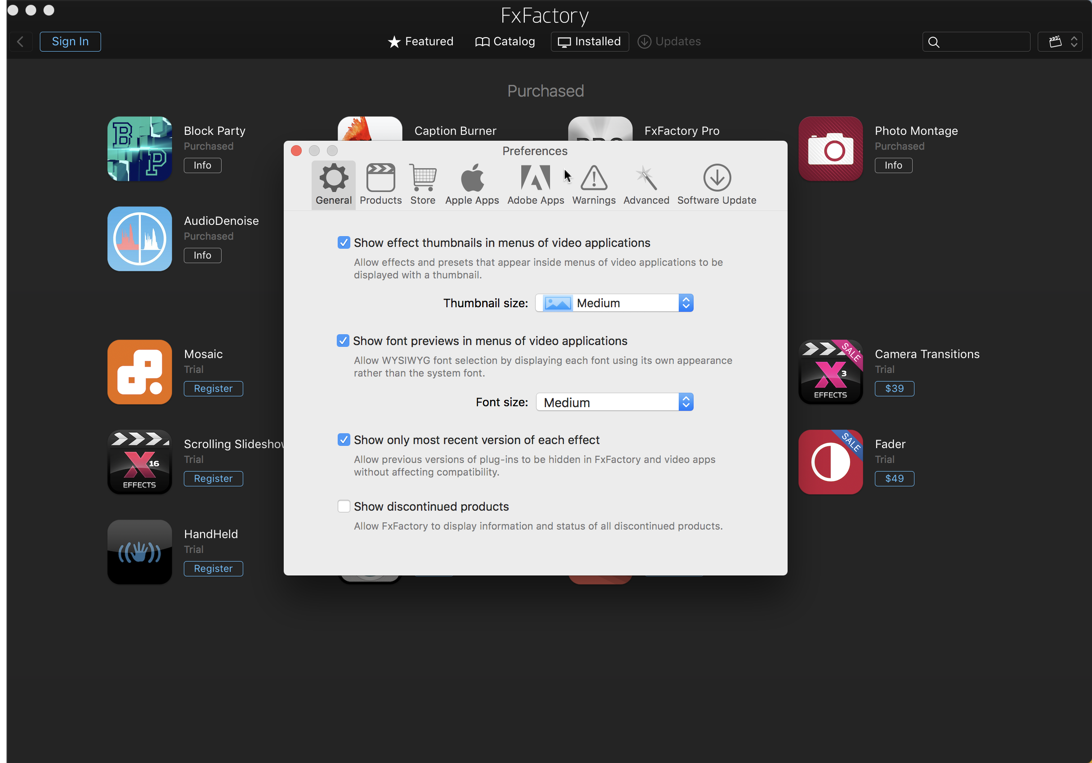The width and height of the screenshot is (1092, 763).
Task: Click the AudioDenoise app icon
Action: click(140, 239)
